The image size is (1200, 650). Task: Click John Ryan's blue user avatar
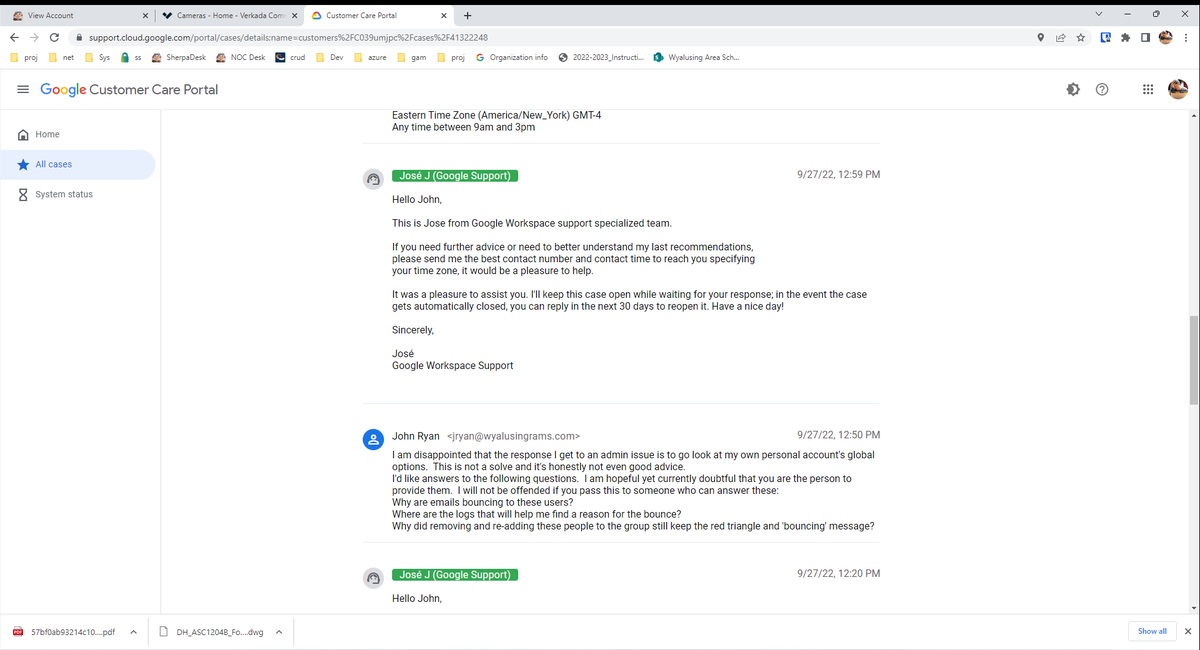pyautogui.click(x=372, y=440)
